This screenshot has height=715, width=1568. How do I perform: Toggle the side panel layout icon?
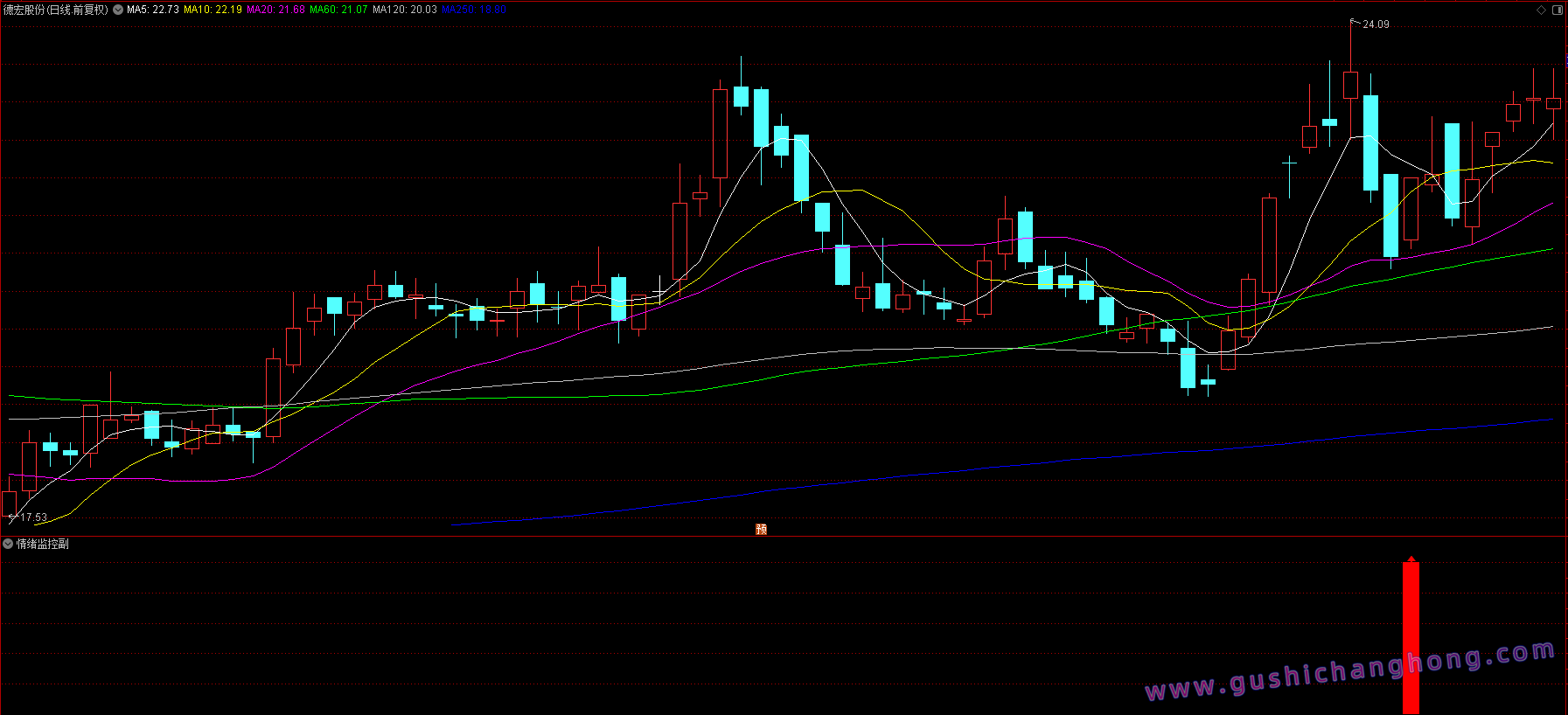point(1558,10)
